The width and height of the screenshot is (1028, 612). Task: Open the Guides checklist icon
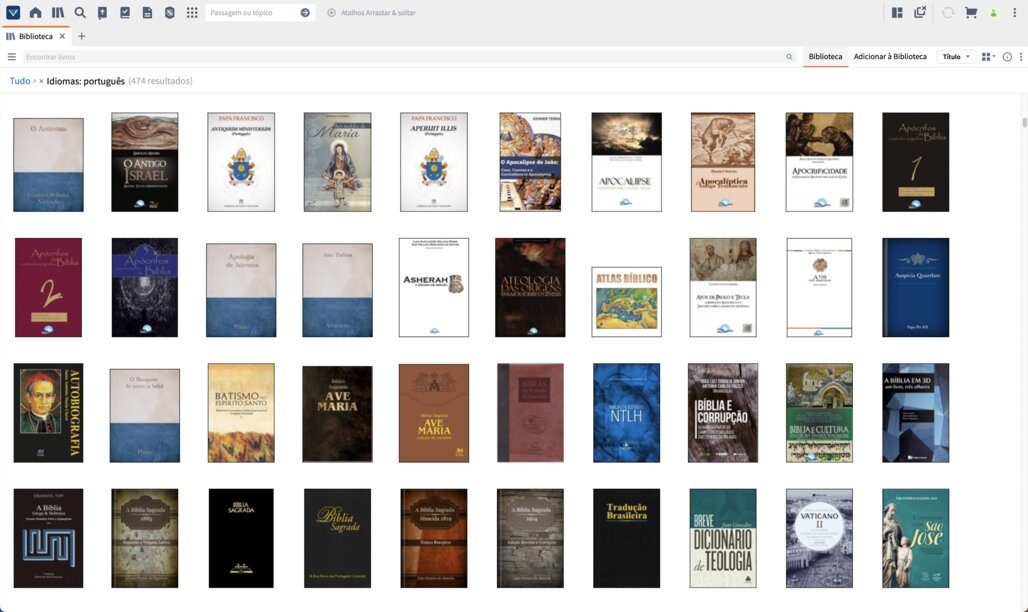pyautogui.click(x=125, y=12)
